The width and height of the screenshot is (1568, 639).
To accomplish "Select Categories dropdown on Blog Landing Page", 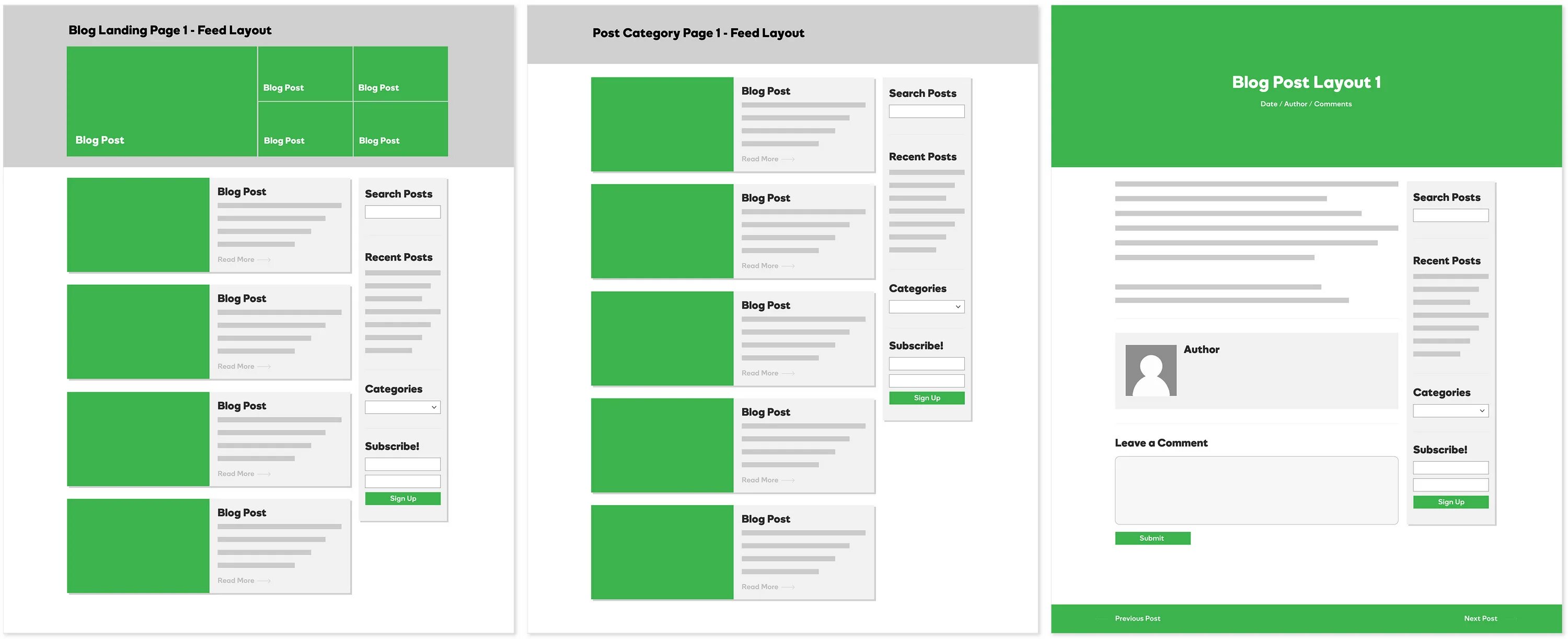I will click(401, 407).
